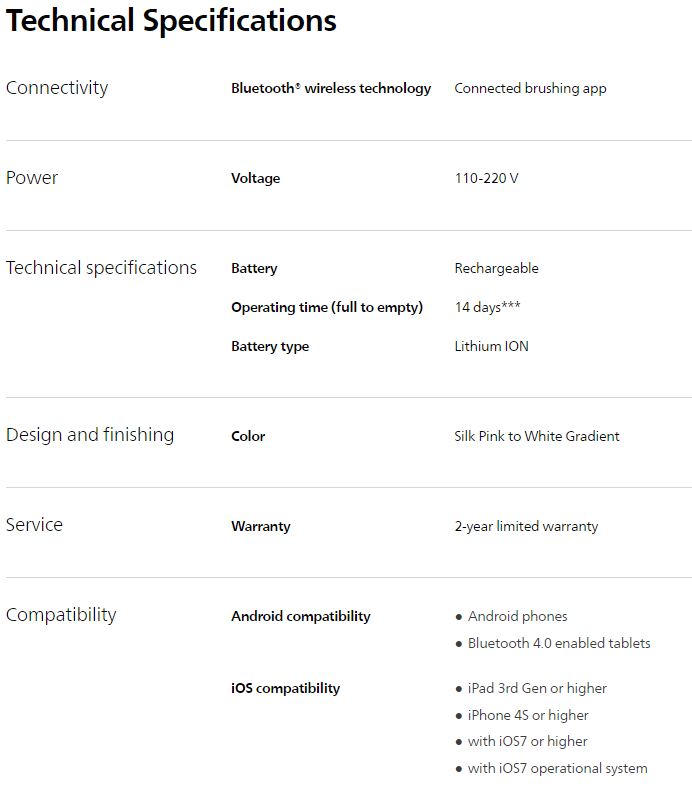The width and height of the screenshot is (692, 802).
Task: Click the Android compatibility label
Action: click(x=300, y=616)
